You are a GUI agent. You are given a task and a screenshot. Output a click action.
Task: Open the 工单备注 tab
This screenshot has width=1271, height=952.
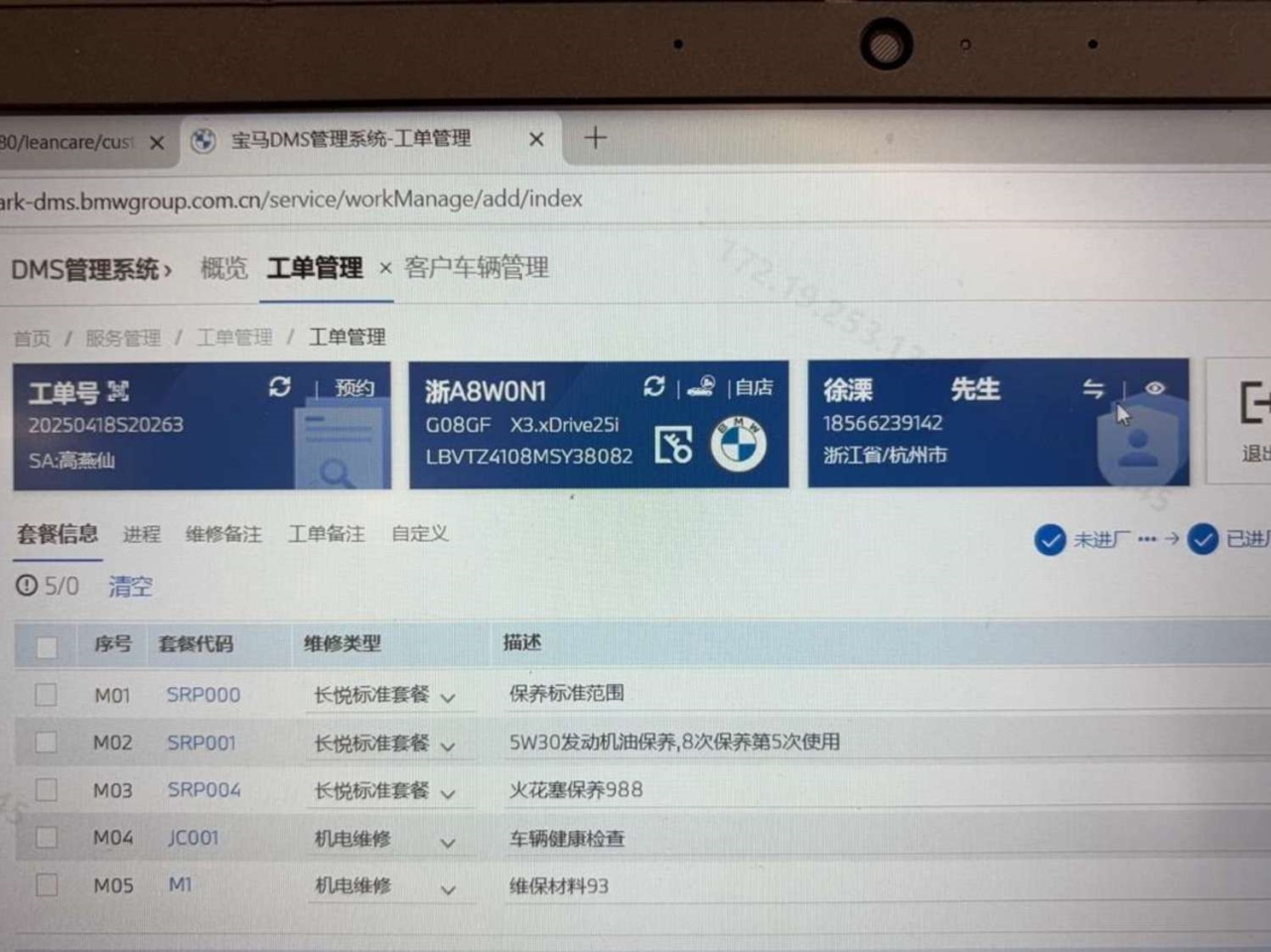[327, 534]
